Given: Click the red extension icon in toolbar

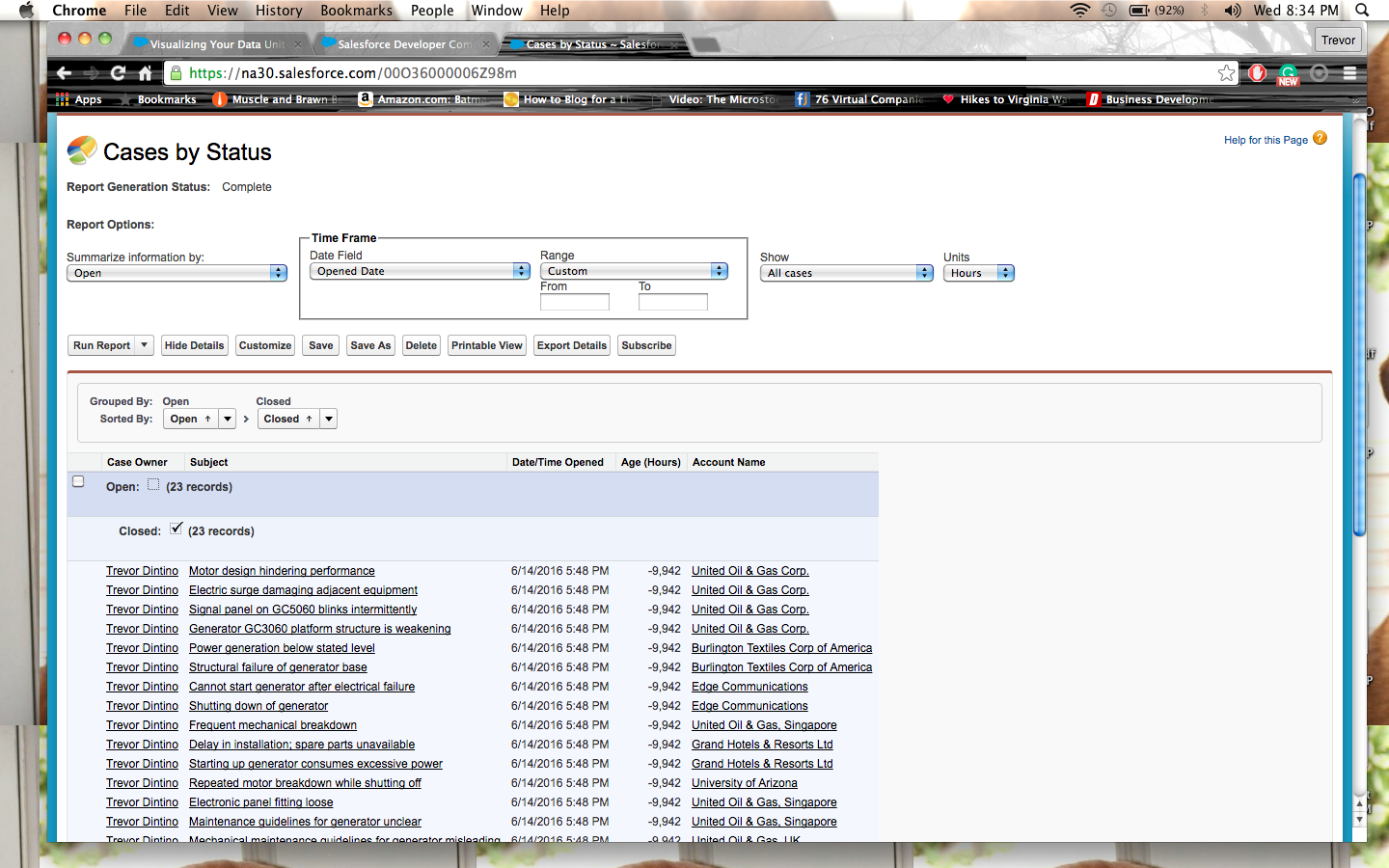Looking at the screenshot, I should 1257,72.
